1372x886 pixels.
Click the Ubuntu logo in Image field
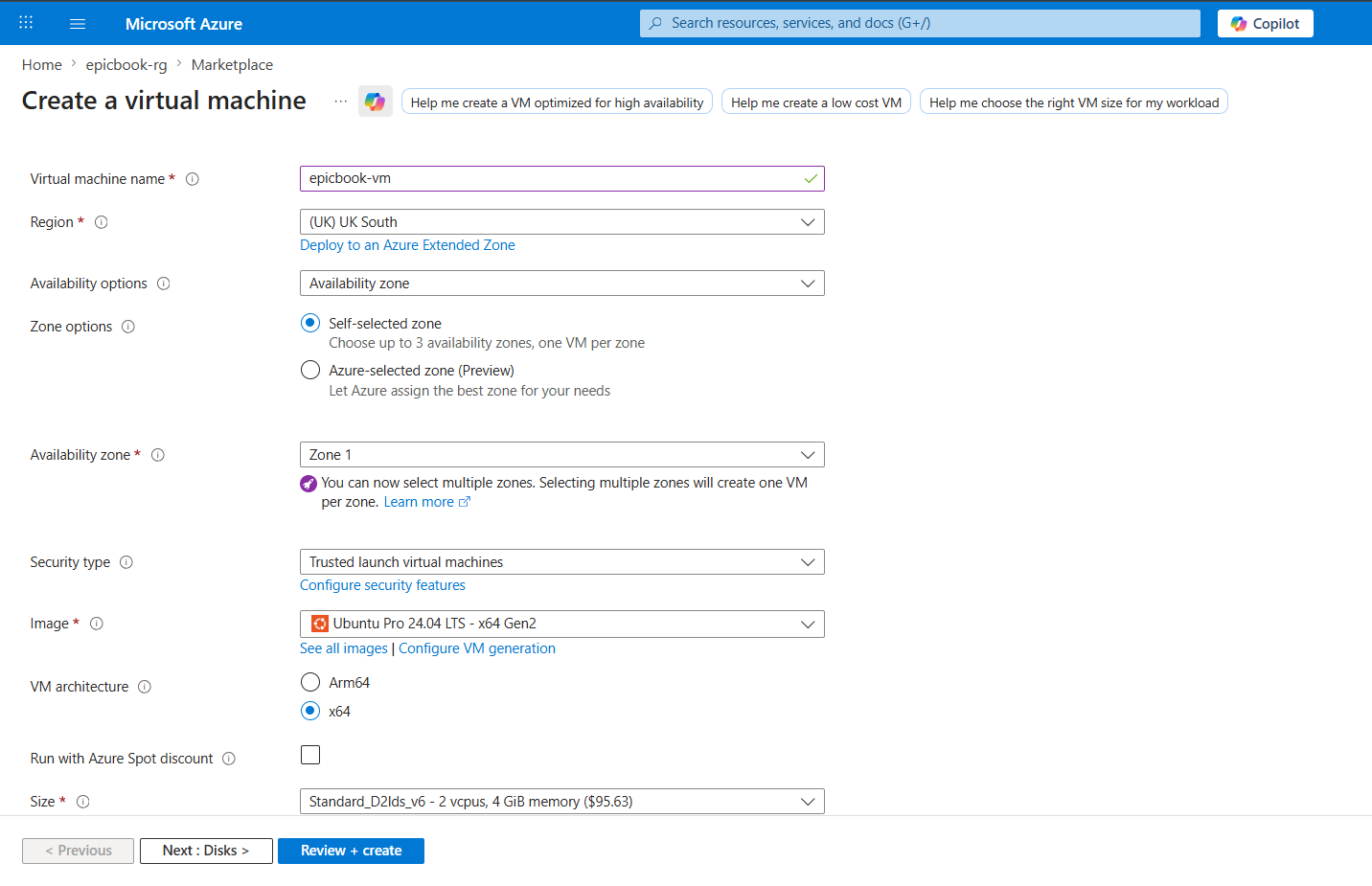[x=320, y=624]
